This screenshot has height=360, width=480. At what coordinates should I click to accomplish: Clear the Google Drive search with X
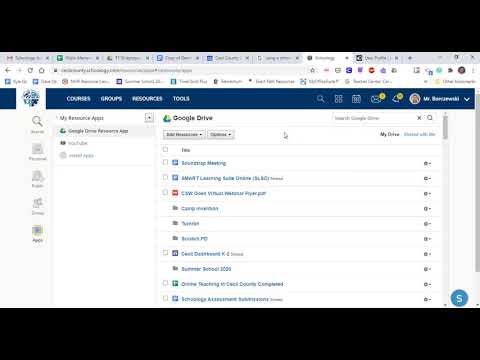coord(419,118)
